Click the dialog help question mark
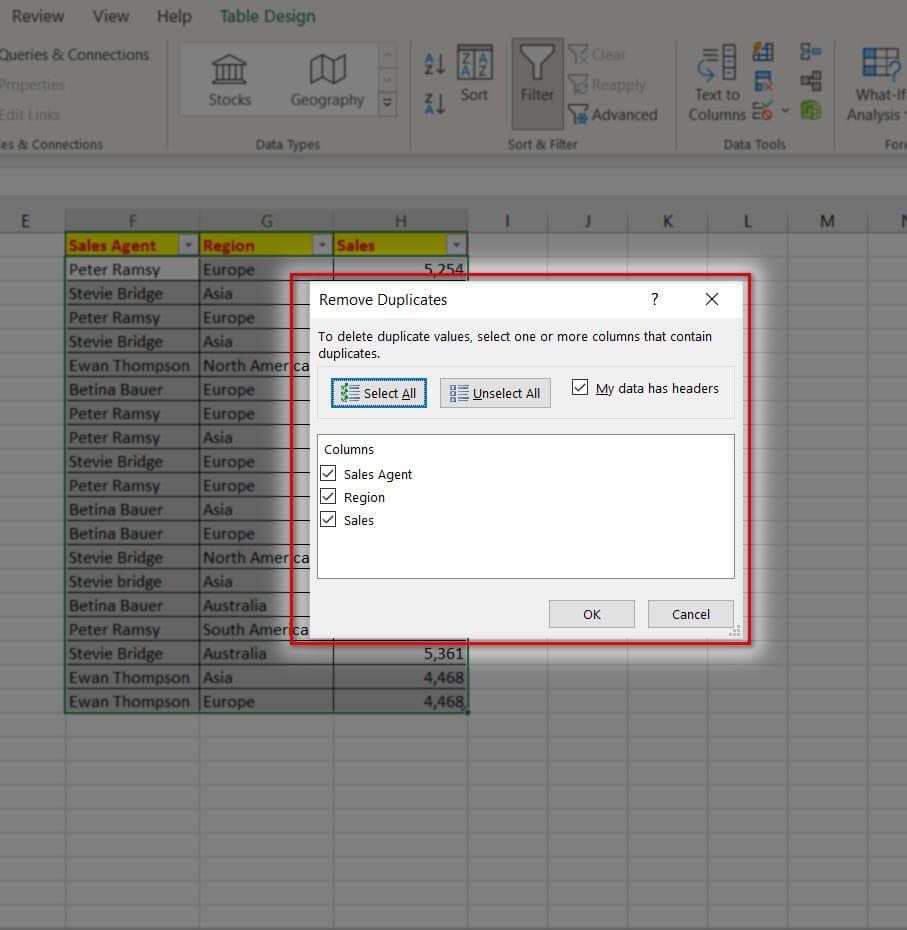The height and width of the screenshot is (930, 907). point(655,299)
